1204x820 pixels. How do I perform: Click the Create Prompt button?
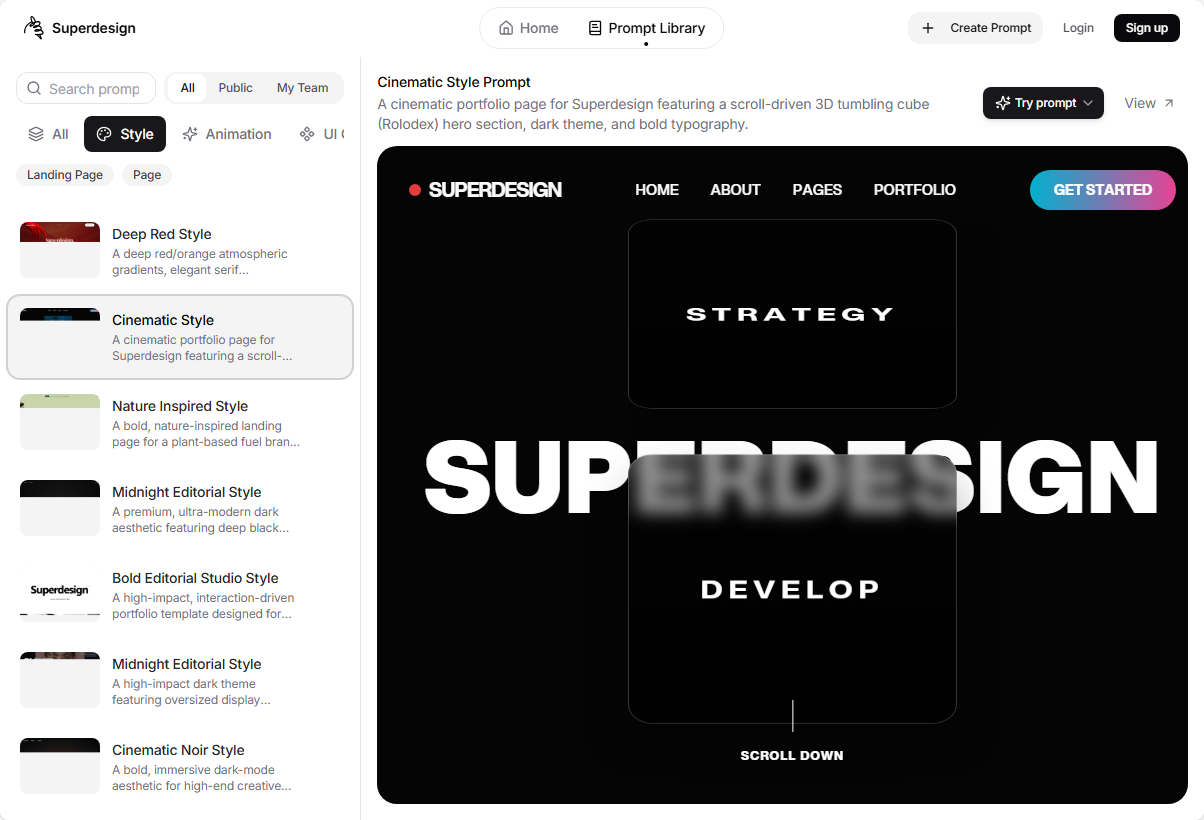coord(975,28)
